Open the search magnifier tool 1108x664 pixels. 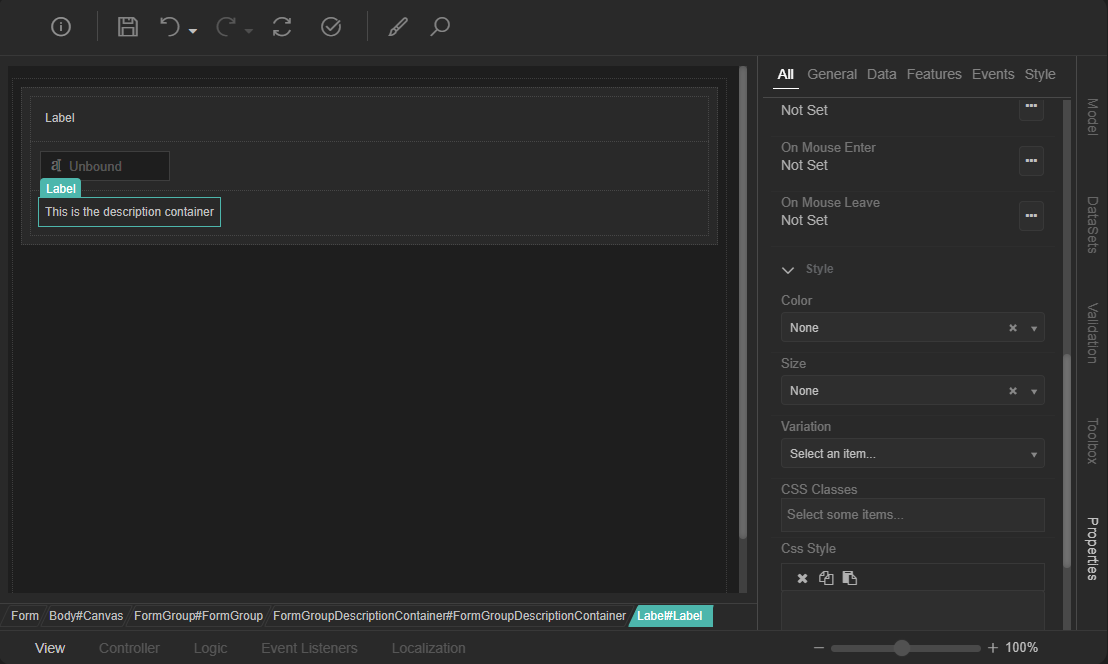440,27
